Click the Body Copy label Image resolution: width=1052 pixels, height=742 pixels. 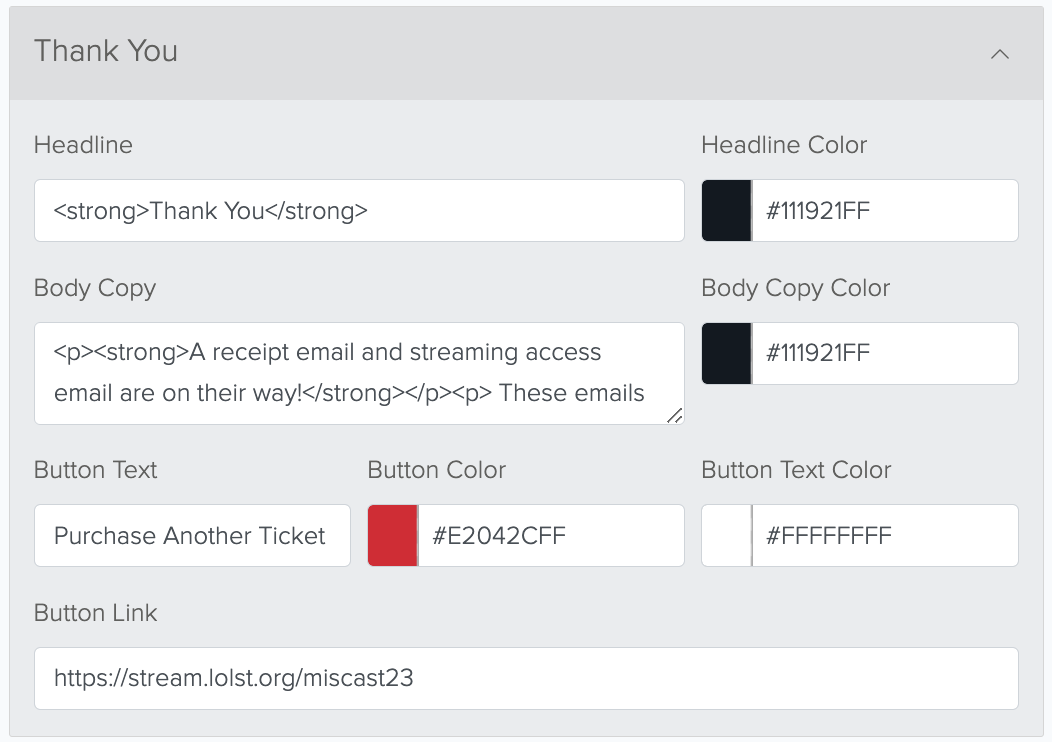95,288
